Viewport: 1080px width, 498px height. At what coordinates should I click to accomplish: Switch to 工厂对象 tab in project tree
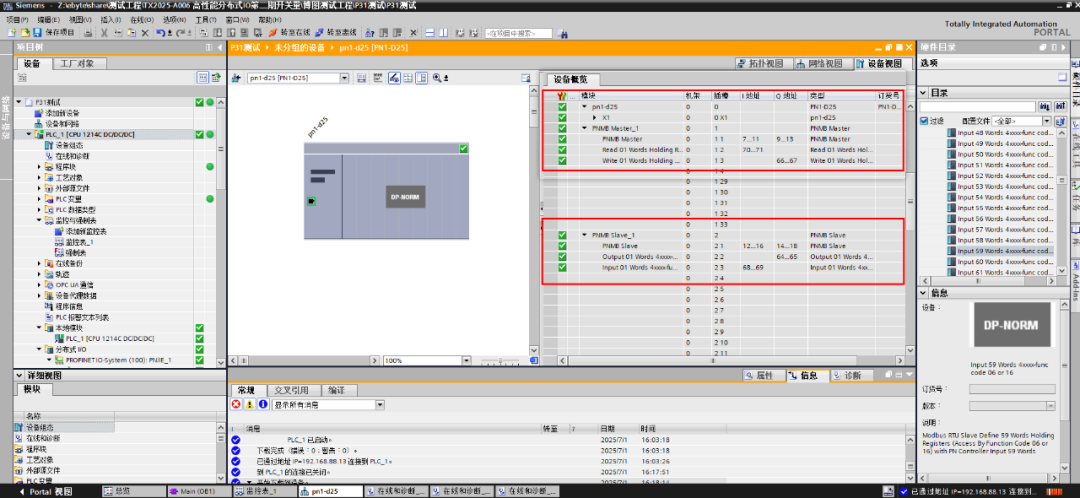pos(81,63)
